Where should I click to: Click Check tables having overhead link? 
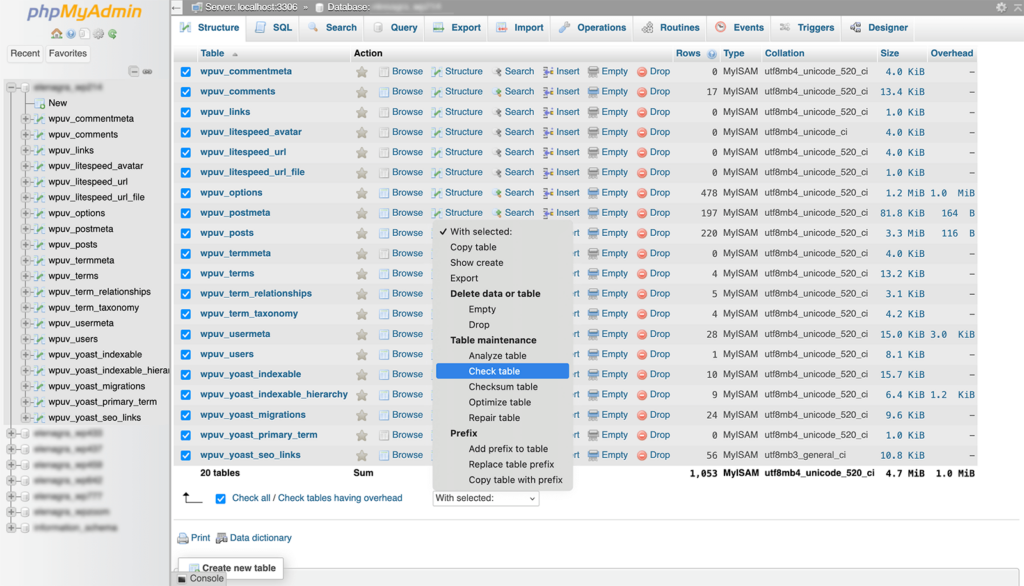[340, 498]
